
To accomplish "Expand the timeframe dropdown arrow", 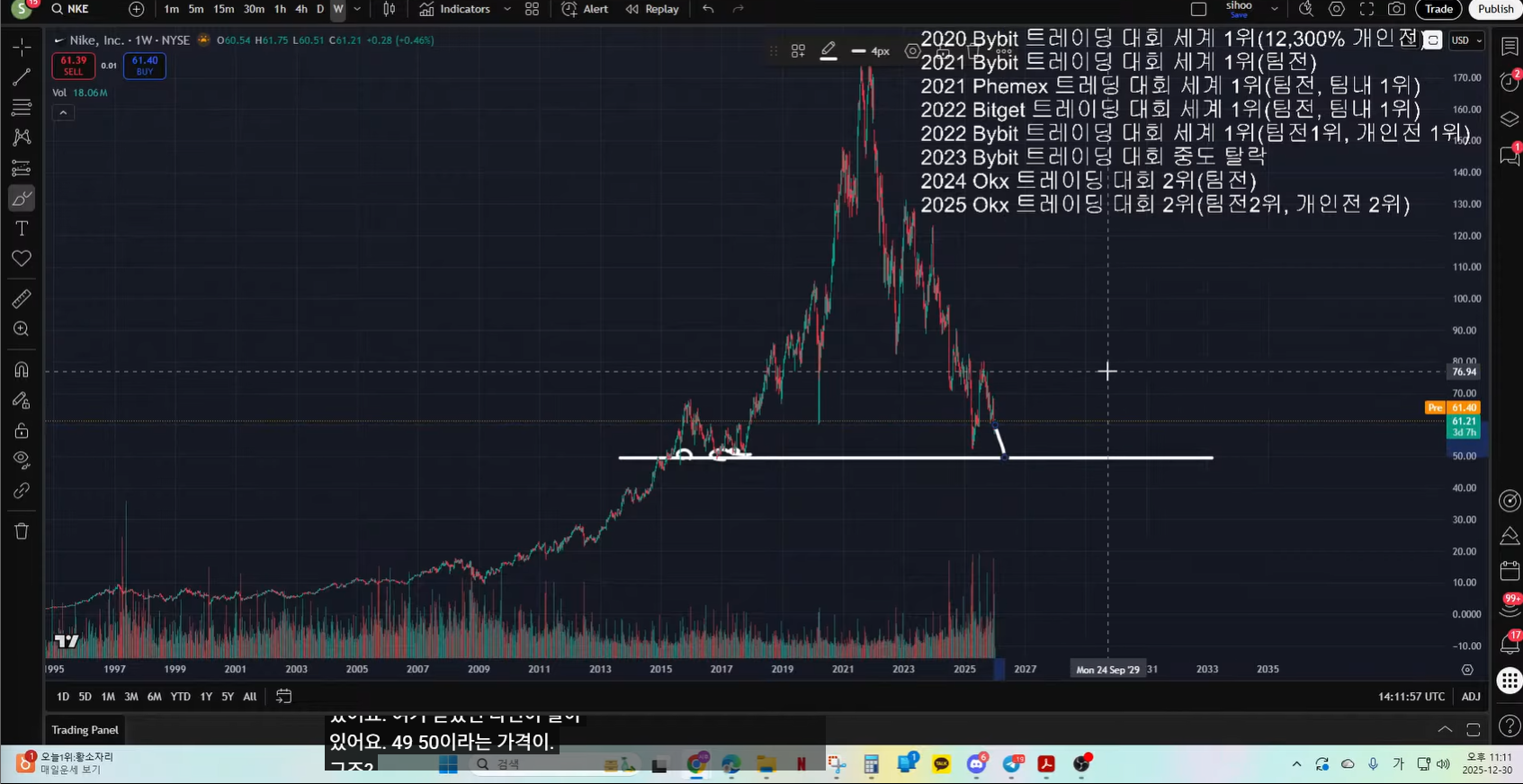I will 357,9.
